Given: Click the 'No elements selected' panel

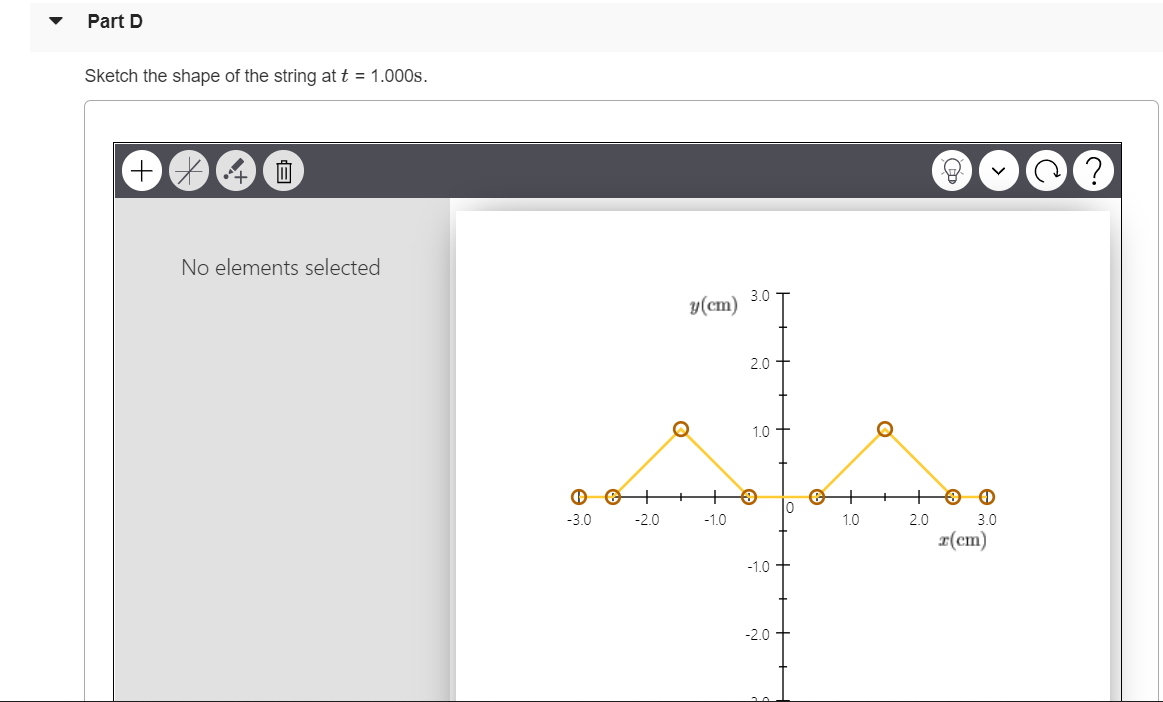Looking at the screenshot, I should pyautogui.click(x=280, y=267).
